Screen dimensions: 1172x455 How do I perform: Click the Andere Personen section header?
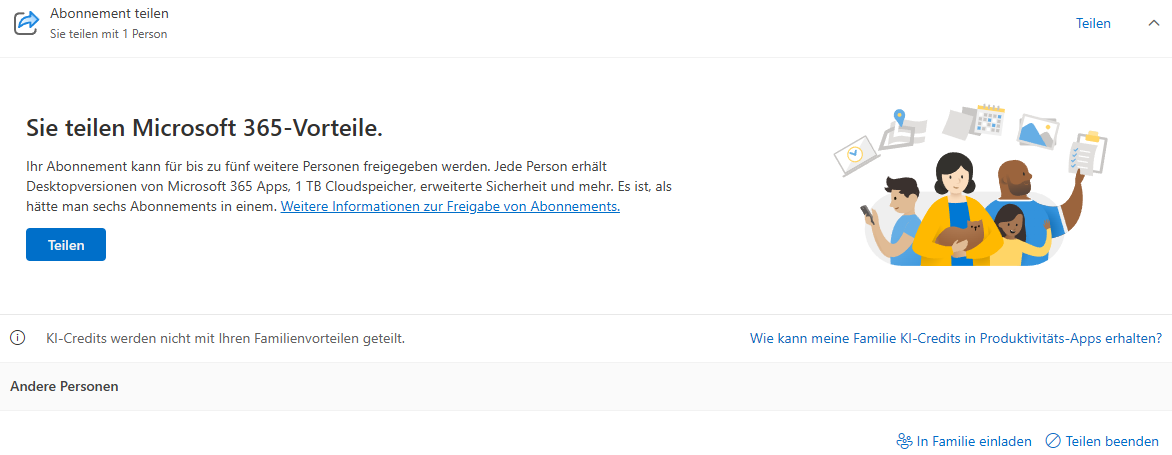coord(64,386)
